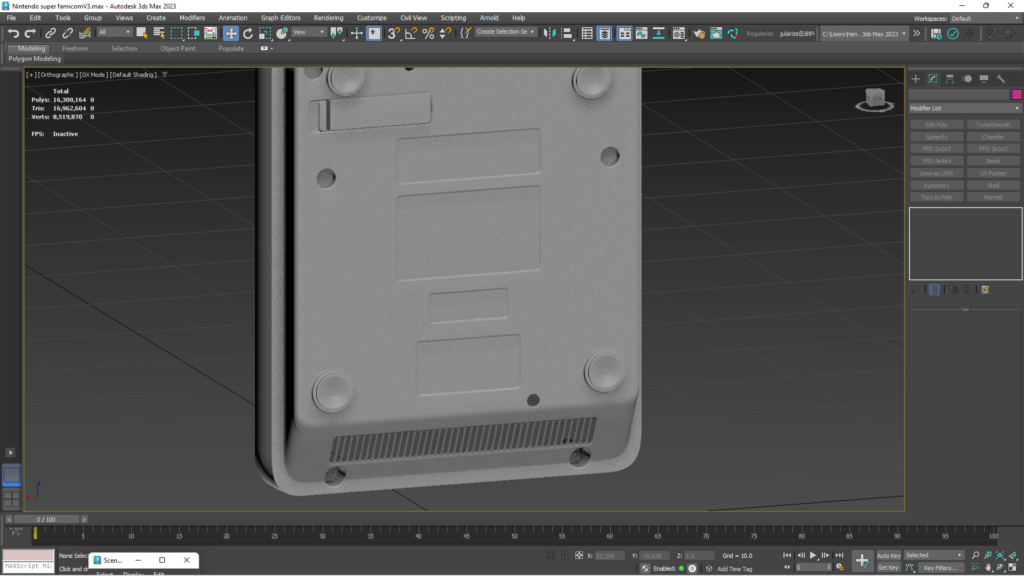Click the Edit Poly modifier button
The image size is (1024, 576).
pos(936,125)
